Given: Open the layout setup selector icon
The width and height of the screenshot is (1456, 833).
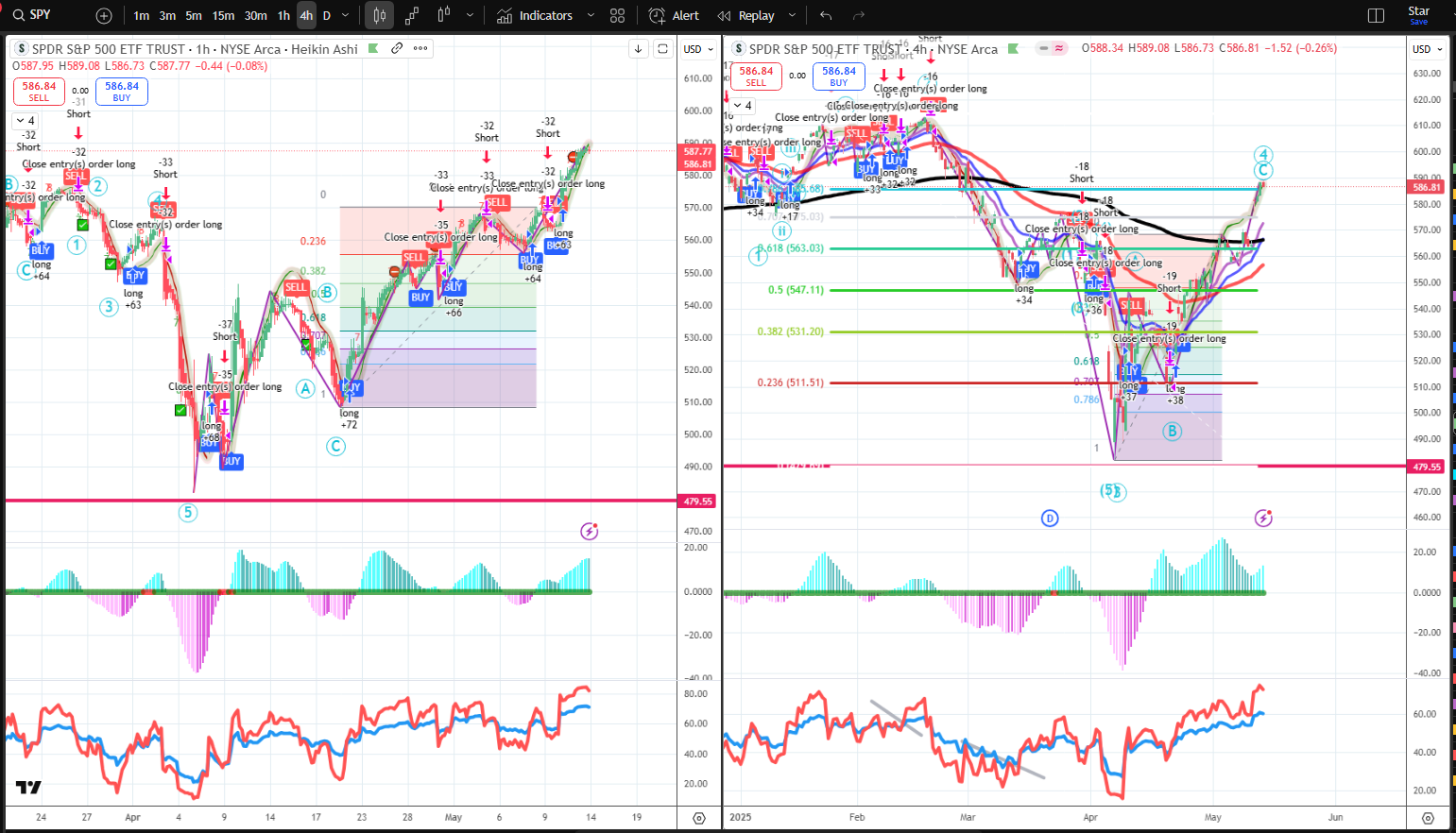Looking at the screenshot, I should [x=1376, y=16].
